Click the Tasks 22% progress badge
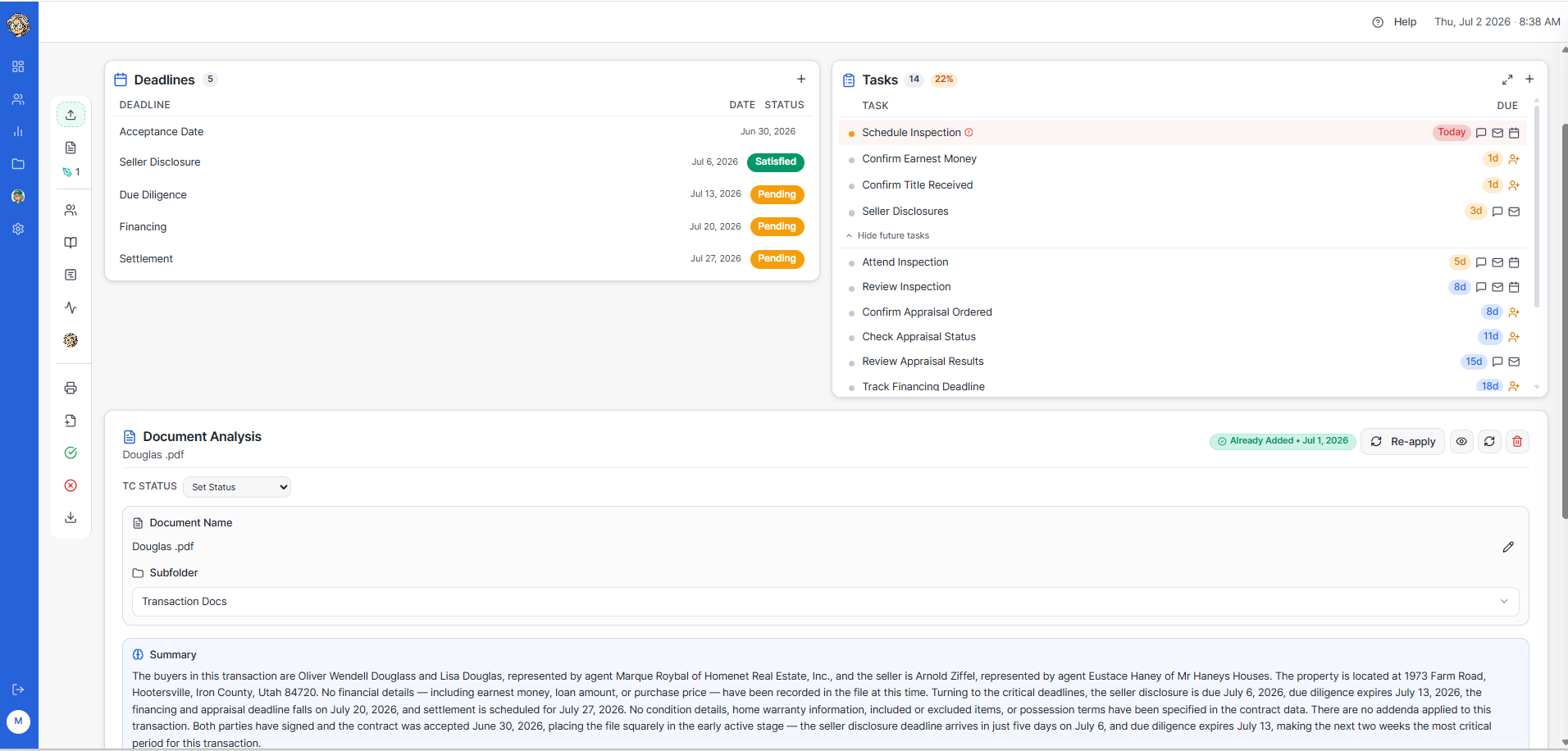This screenshot has width=1568, height=751. coord(944,80)
